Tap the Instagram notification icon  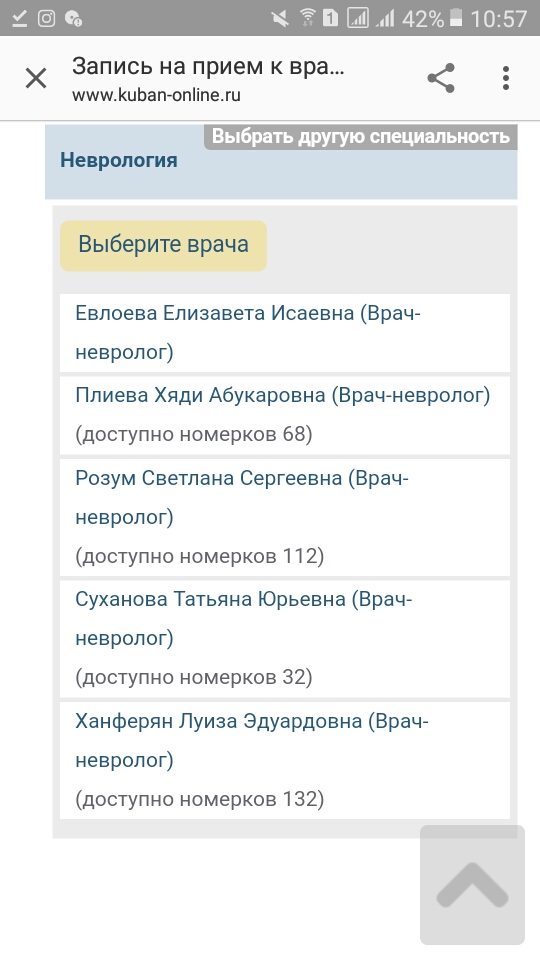tap(47, 18)
